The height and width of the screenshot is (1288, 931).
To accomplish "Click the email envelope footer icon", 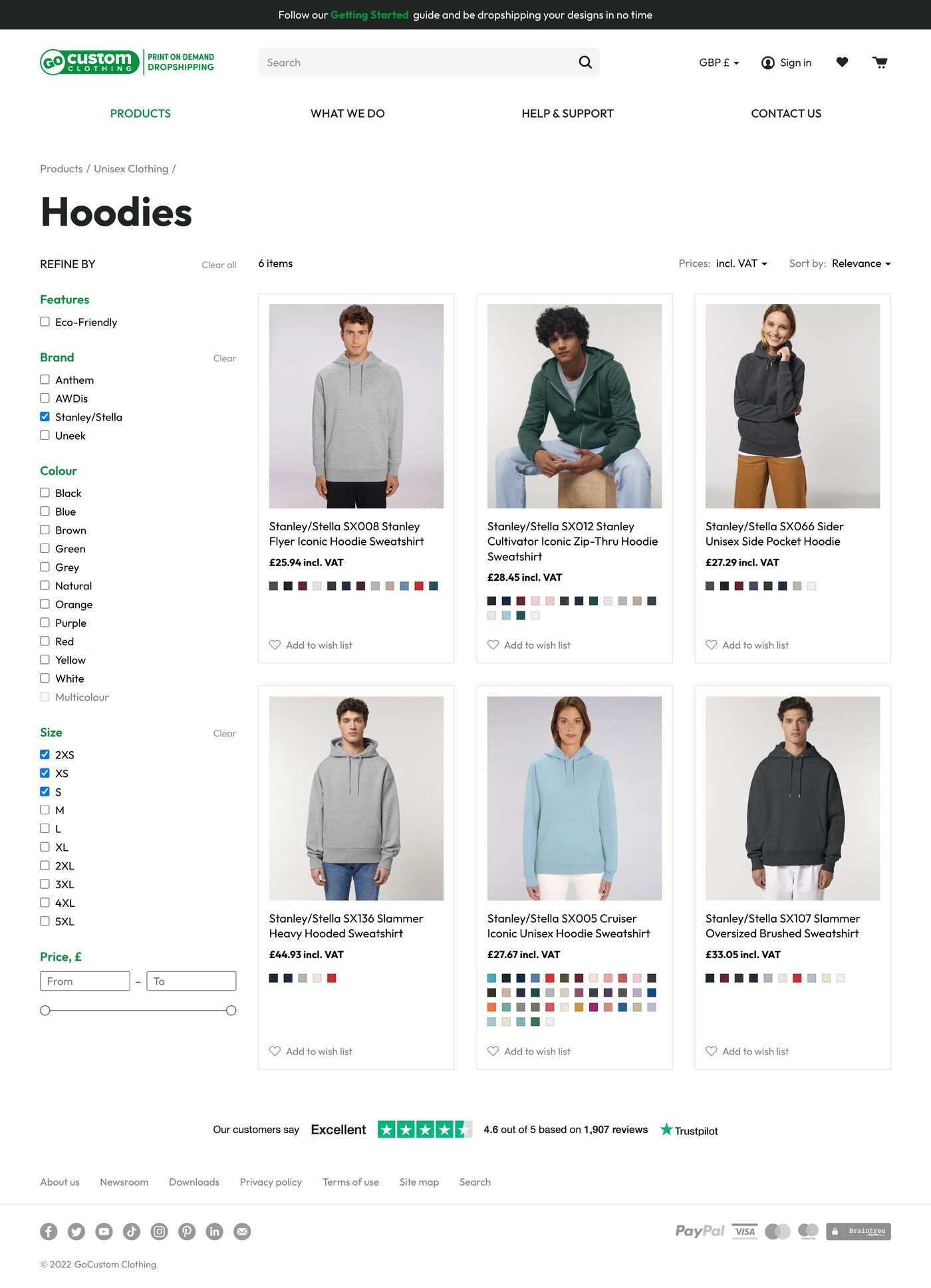I will (242, 1231).
